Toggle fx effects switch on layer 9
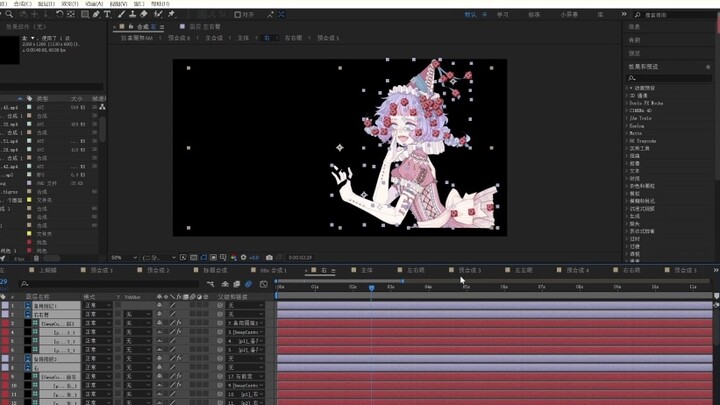The height and width of the screenshot is (405, 720). (179, 377)
